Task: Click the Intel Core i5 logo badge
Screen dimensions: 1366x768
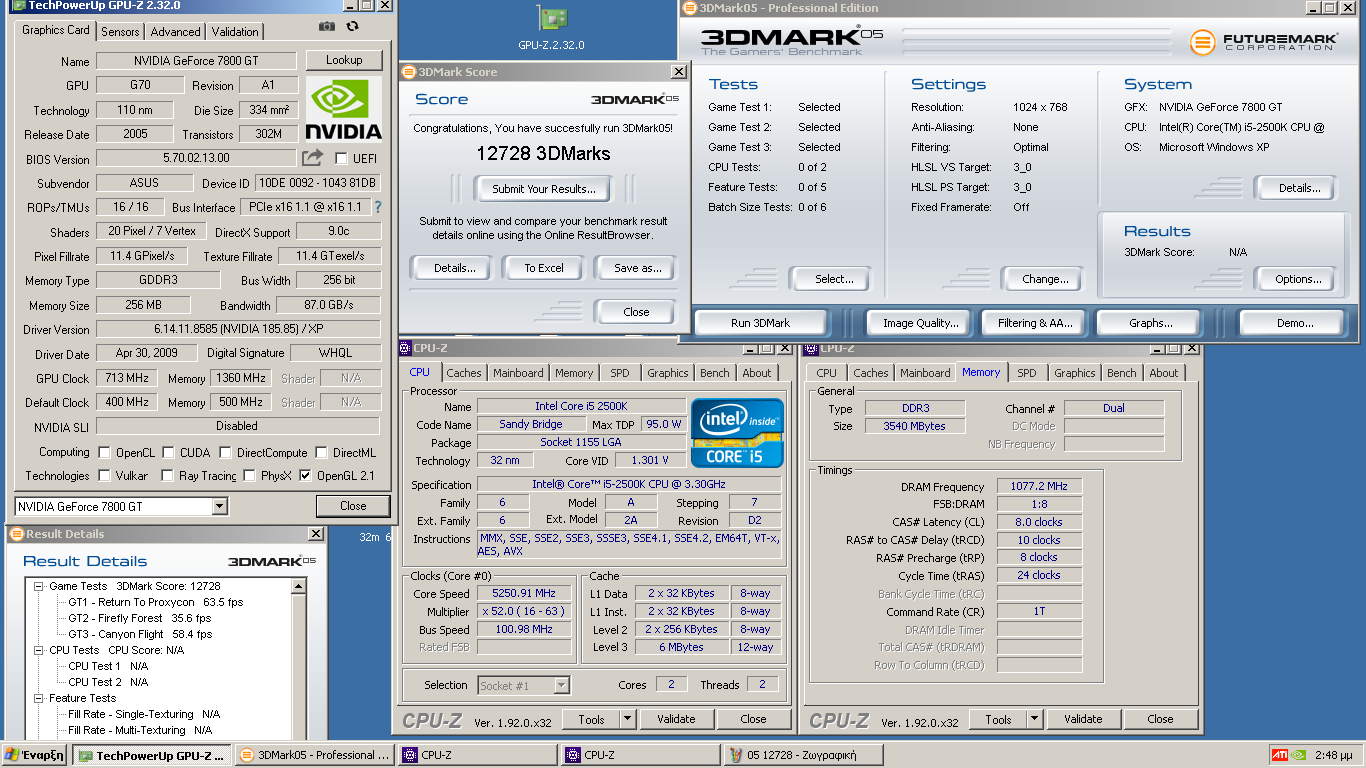Action: coord(737,432)
